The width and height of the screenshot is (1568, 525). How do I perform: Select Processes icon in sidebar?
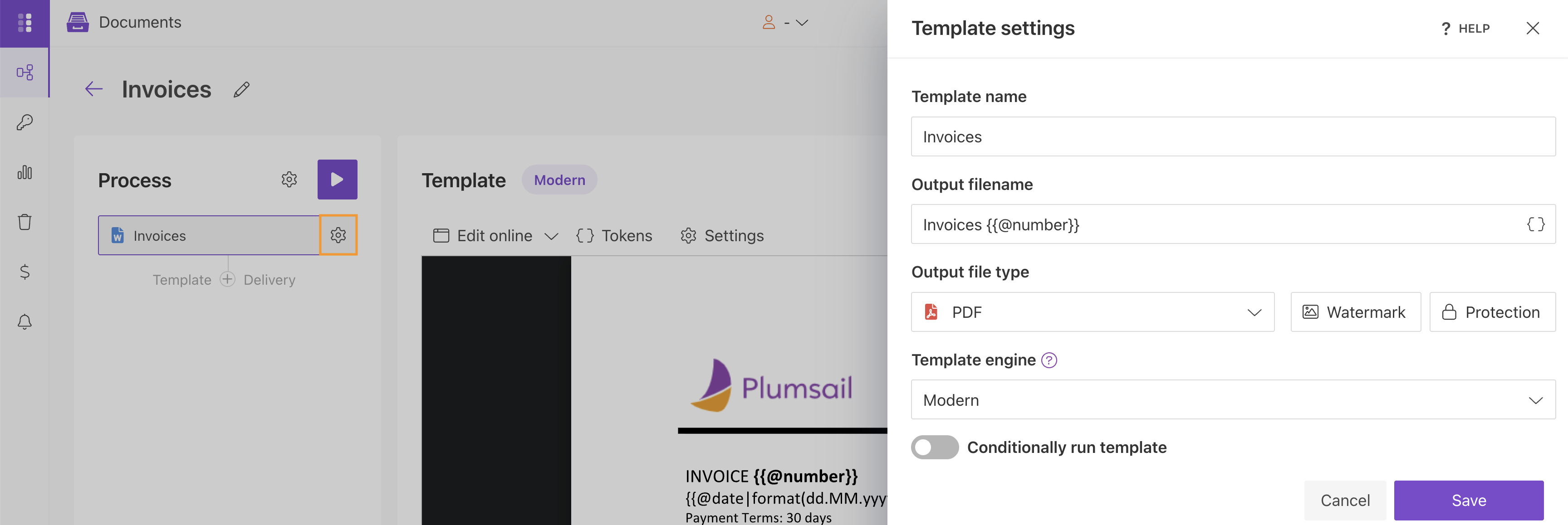(x=24, y=73)
